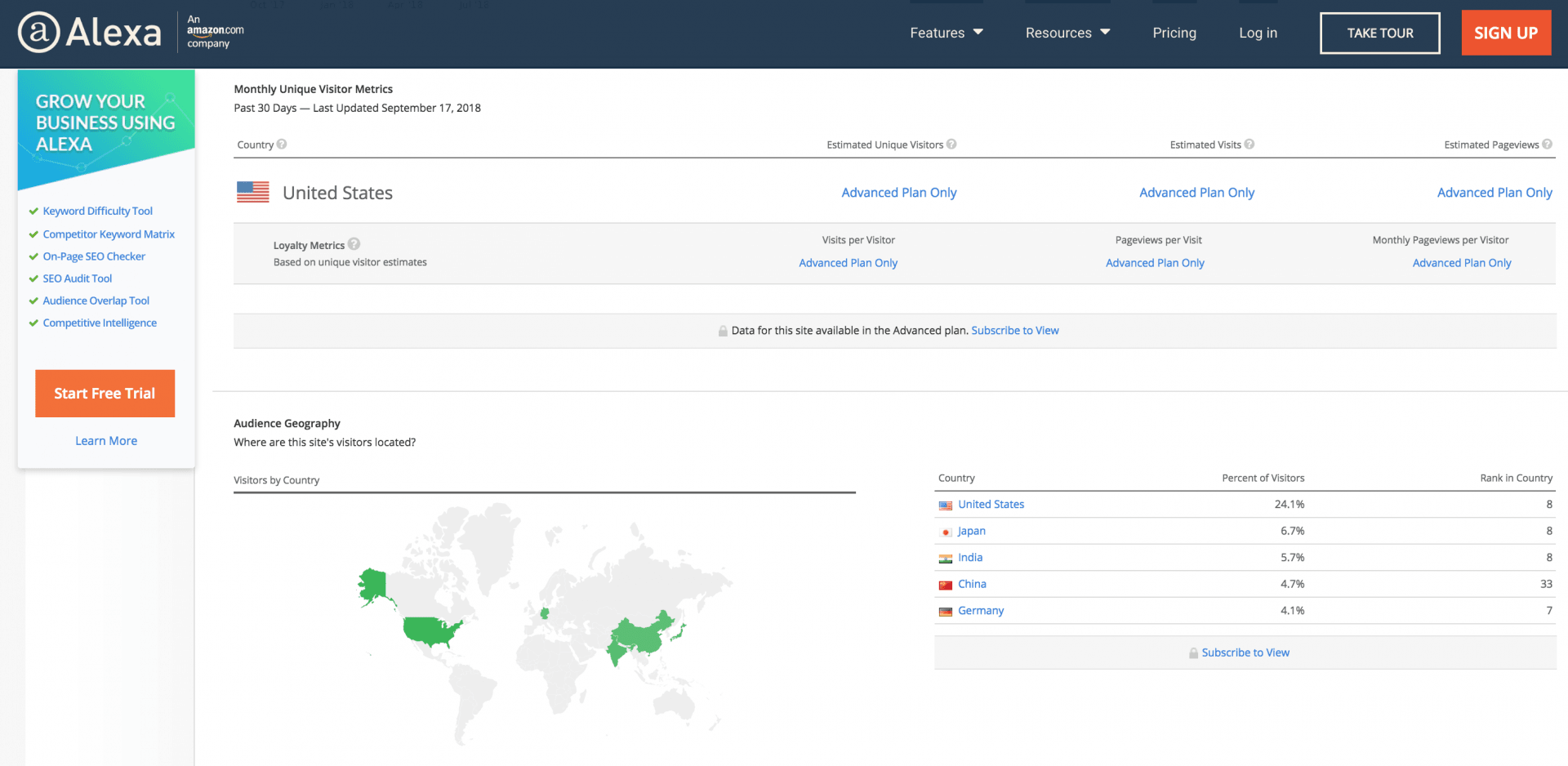
Task: Click the United States flag in country table
Action: 946,505
